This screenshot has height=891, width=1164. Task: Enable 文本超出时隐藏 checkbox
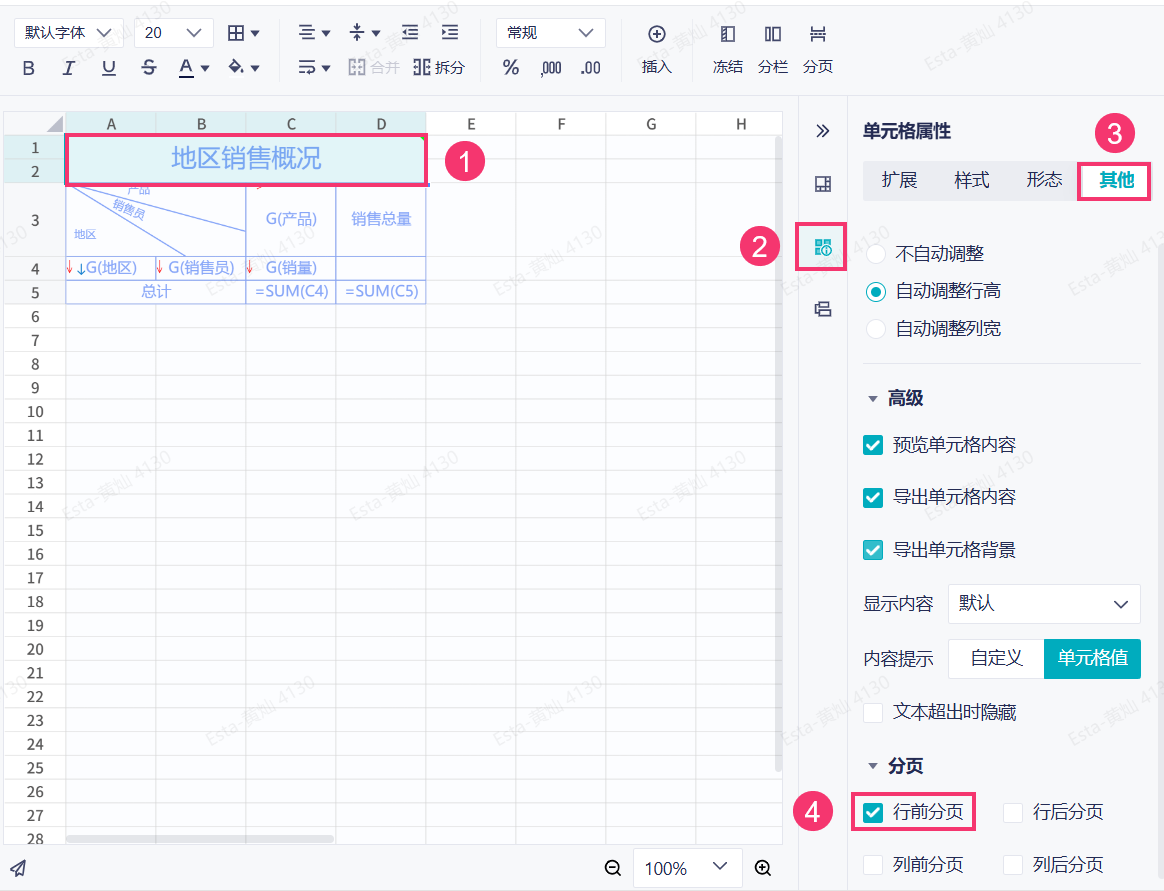873,712
